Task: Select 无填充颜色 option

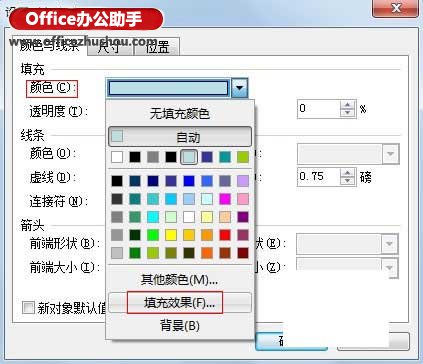Action: (x=180, y=114)
